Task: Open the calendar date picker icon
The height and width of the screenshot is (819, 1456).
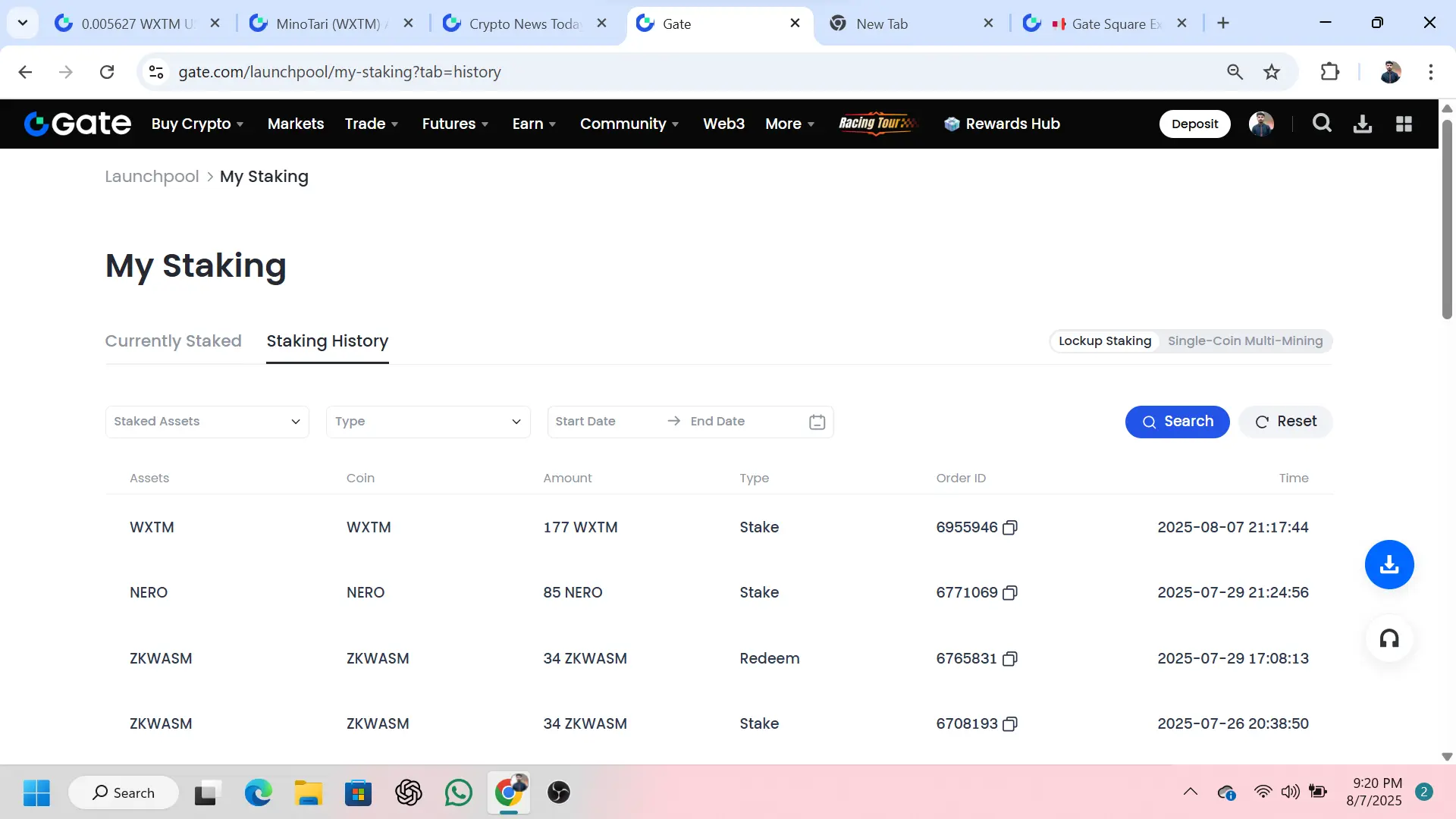Action: coord(817,422)
